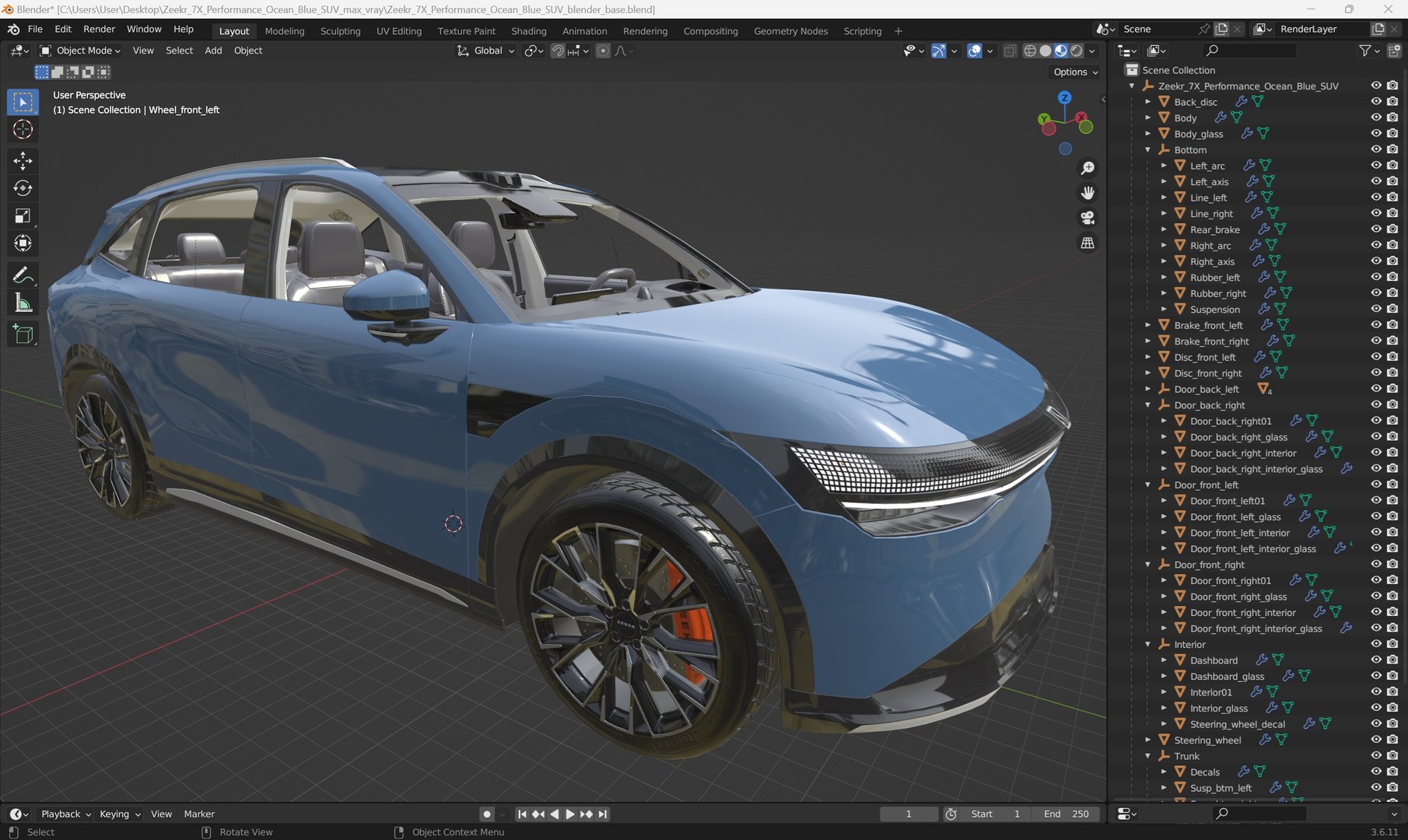Select the Add Cube tool
Image resolution: width=1408 pixels, height=840 pixels.
click(x=23, y=334)
